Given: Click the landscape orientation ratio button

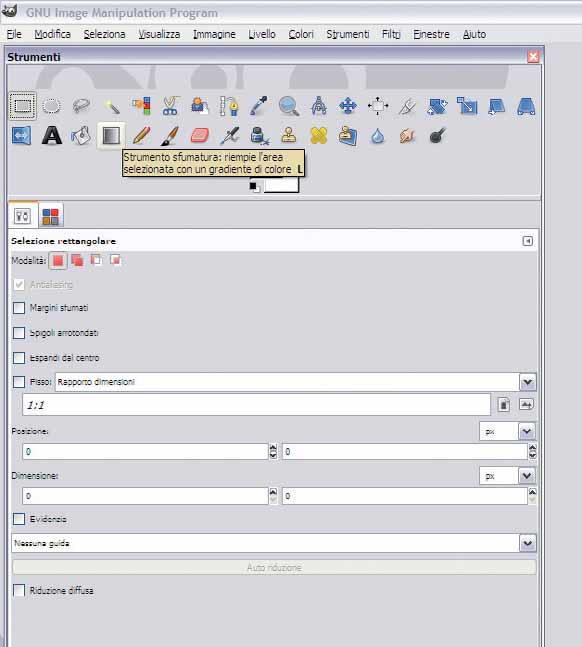Looking at the screenshot, I should (526, 404).
